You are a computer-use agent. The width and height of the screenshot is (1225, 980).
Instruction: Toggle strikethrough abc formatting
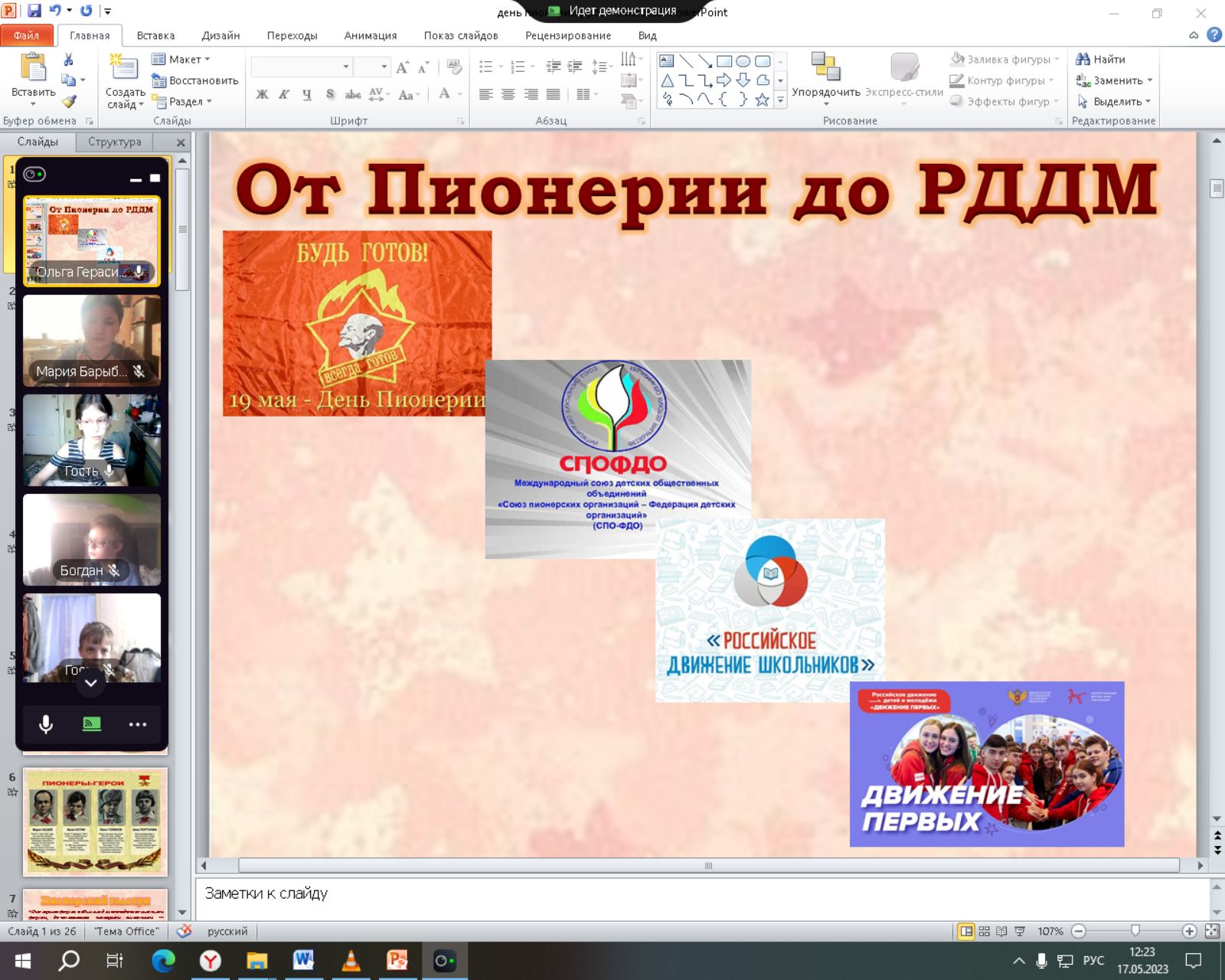click(x=353, y=94)
